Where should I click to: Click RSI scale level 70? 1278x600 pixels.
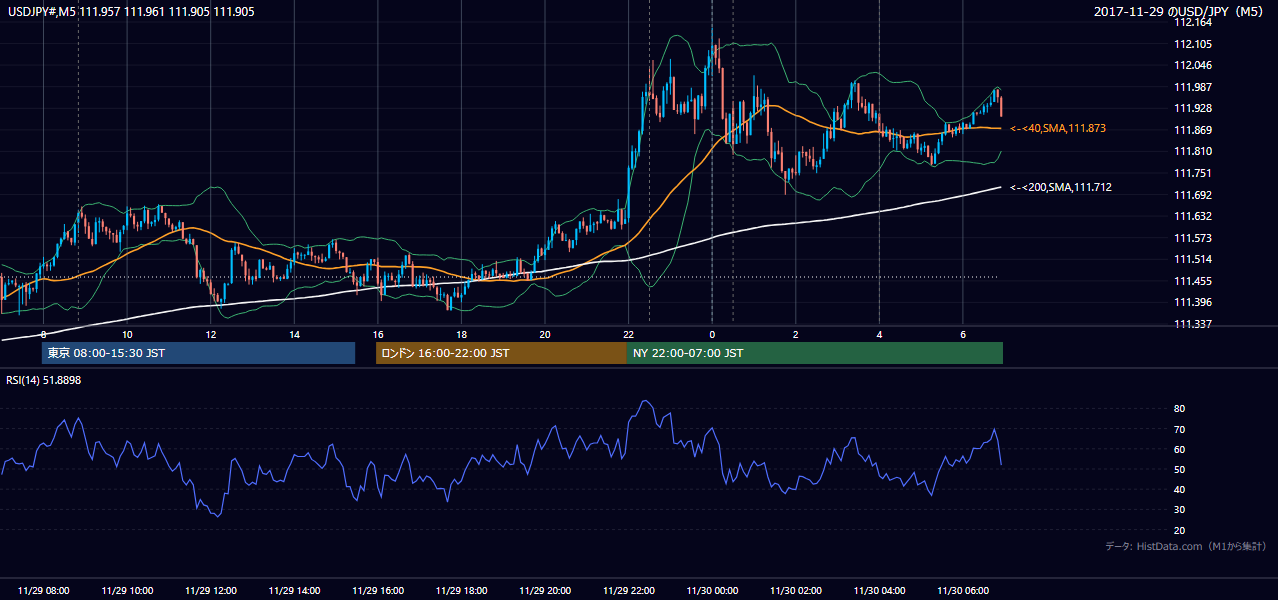1179,429
